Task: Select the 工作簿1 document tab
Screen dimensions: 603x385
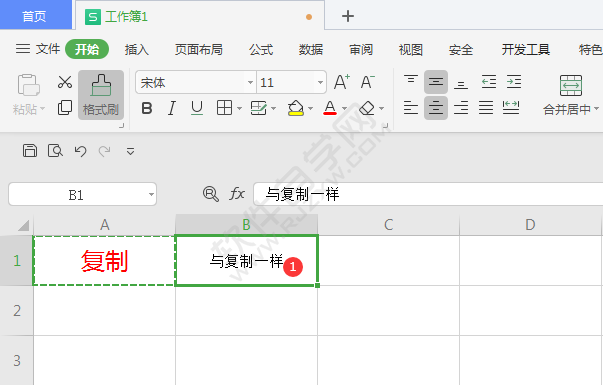Action: tap(200, 16)
